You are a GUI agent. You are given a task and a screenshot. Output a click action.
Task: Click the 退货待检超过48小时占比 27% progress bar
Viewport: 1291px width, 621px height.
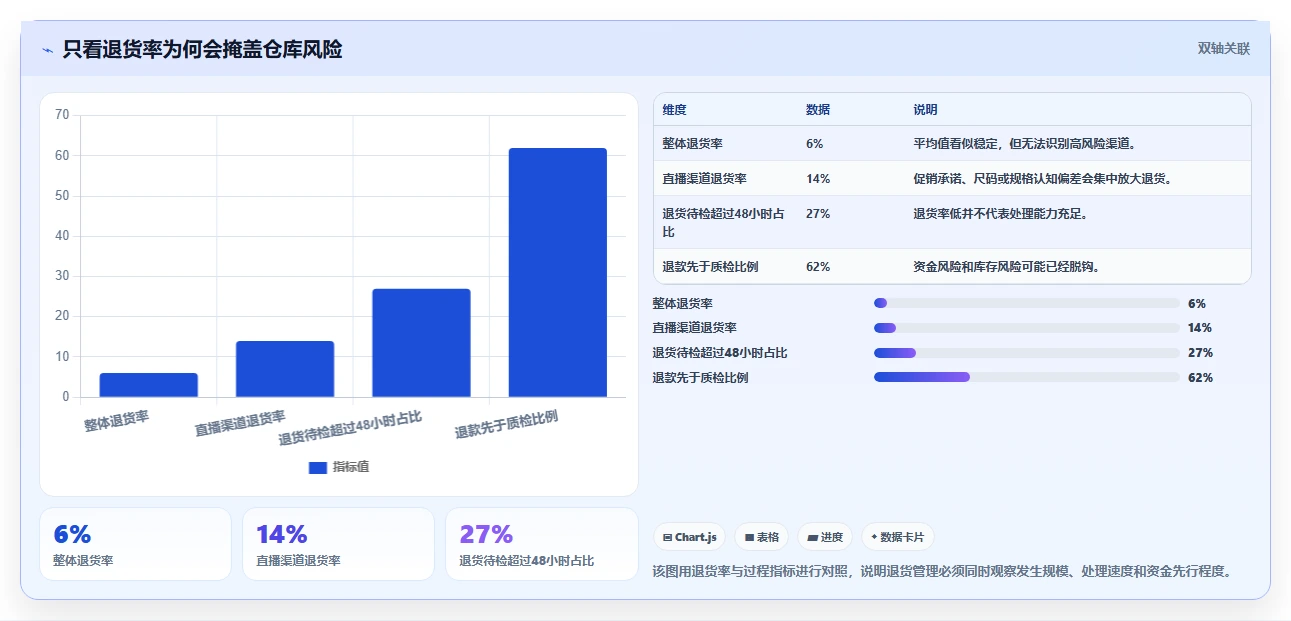point(1027,353)
